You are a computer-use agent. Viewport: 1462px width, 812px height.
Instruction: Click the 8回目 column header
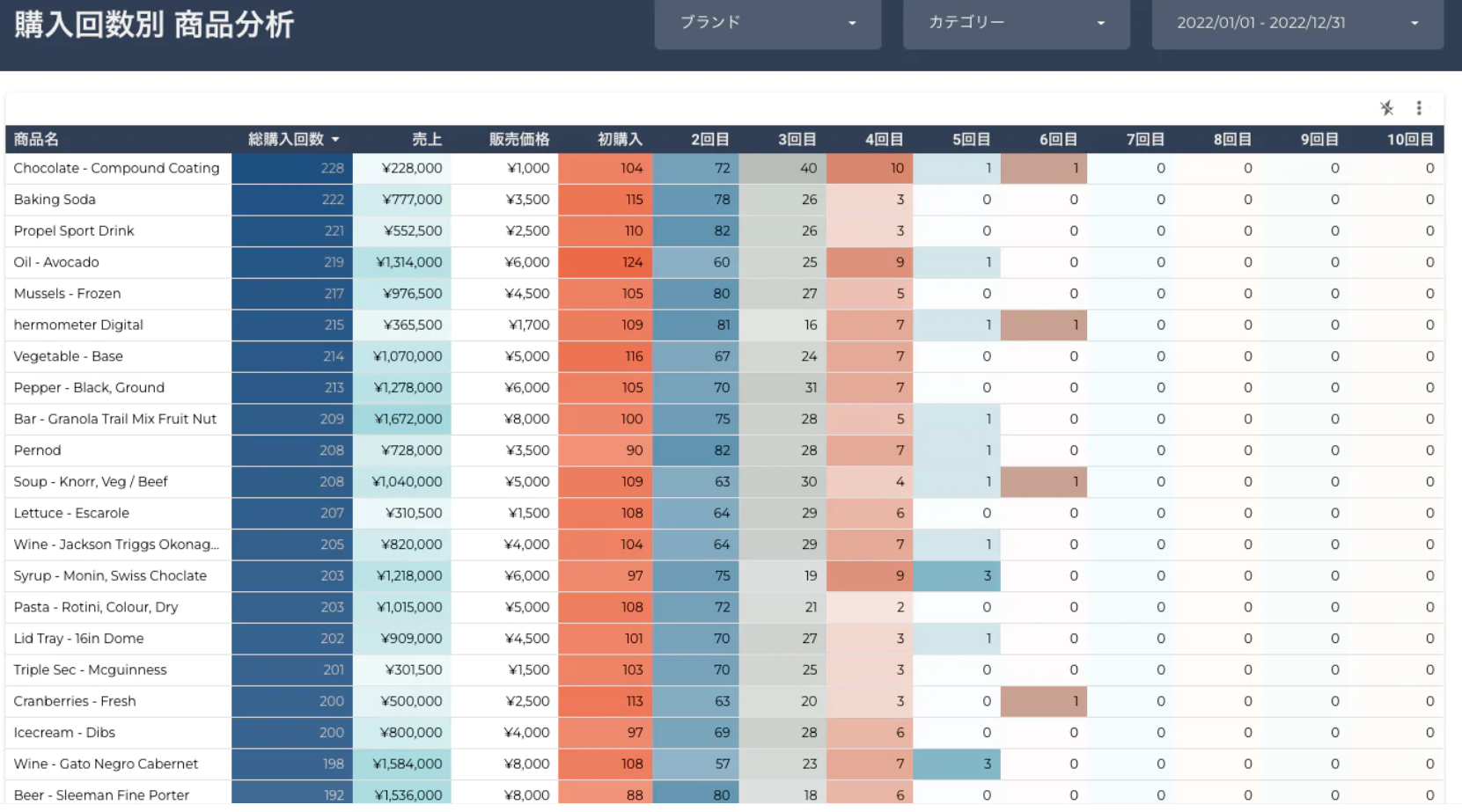1233,140
